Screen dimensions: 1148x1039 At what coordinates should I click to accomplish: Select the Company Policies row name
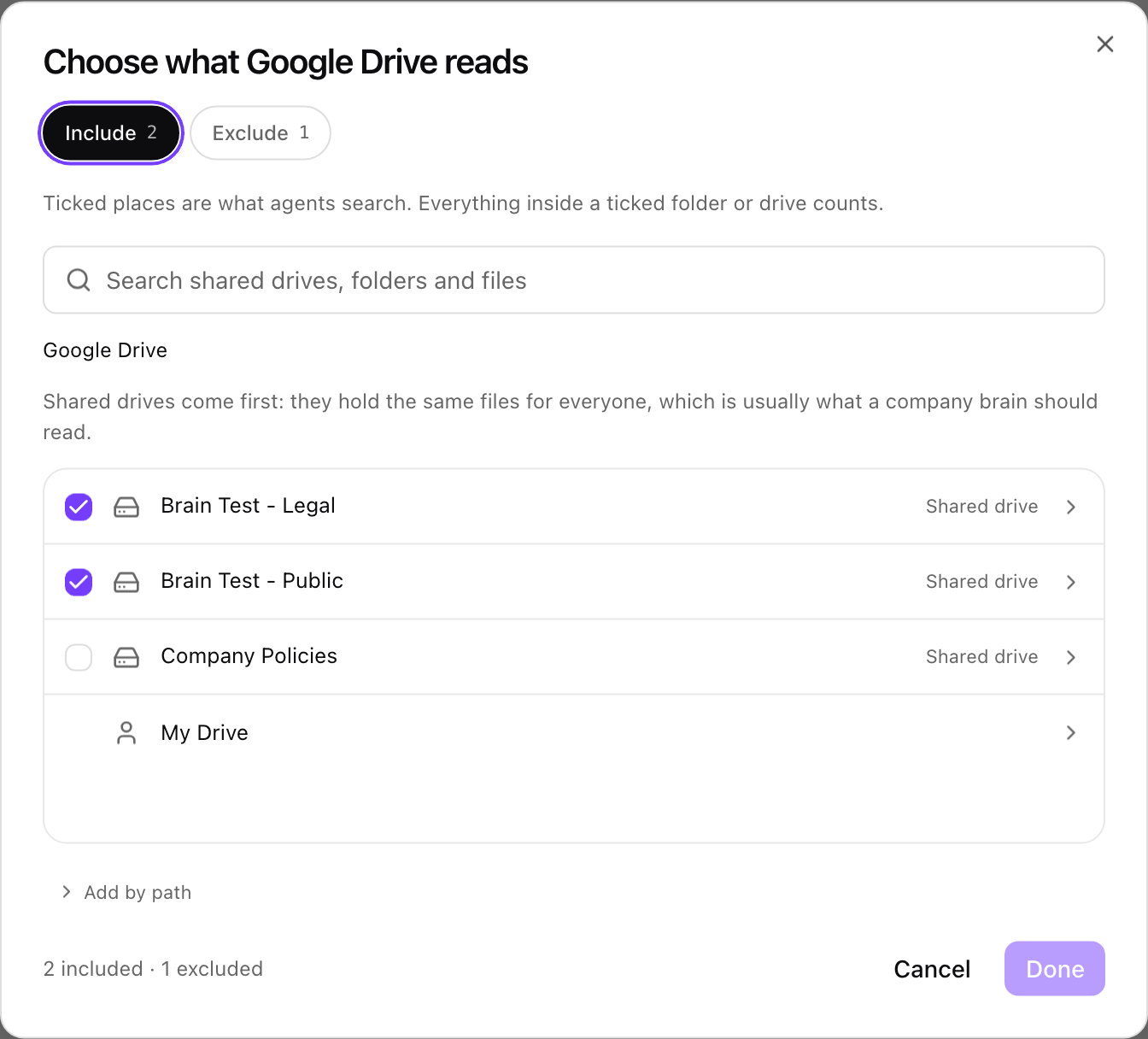click(x=249, y=656)
